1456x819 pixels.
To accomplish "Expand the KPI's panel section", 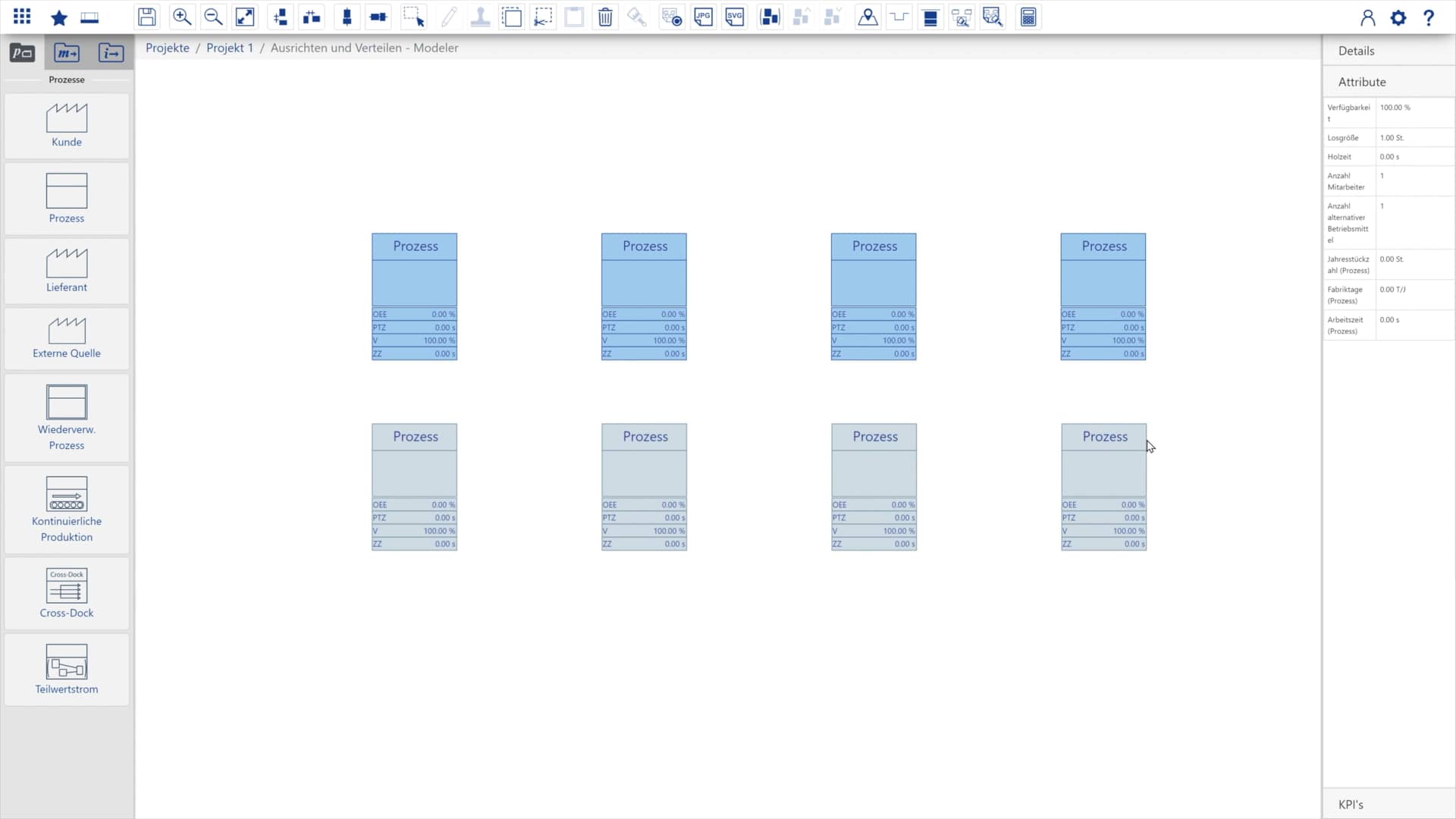I will 1351,805.
